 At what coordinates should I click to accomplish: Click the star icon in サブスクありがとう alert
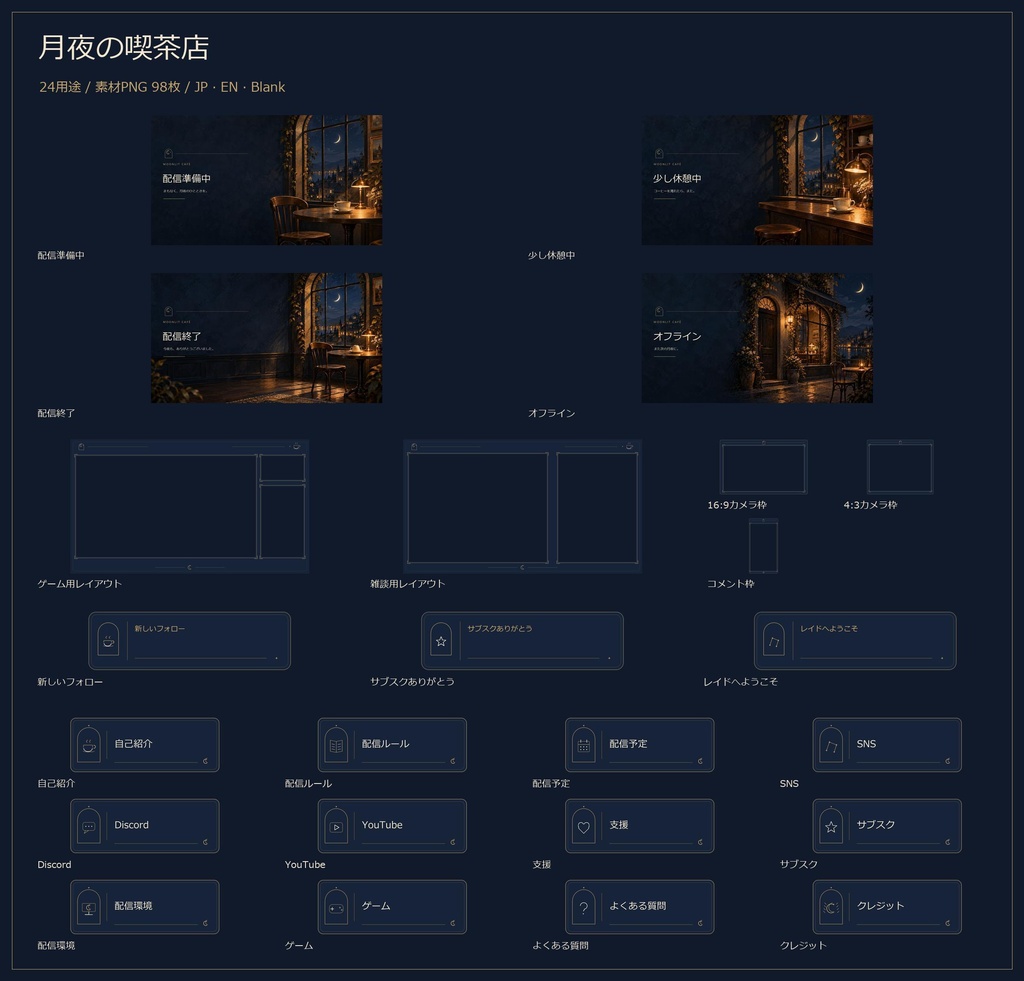pyautogui.click(x=441, y=642)
